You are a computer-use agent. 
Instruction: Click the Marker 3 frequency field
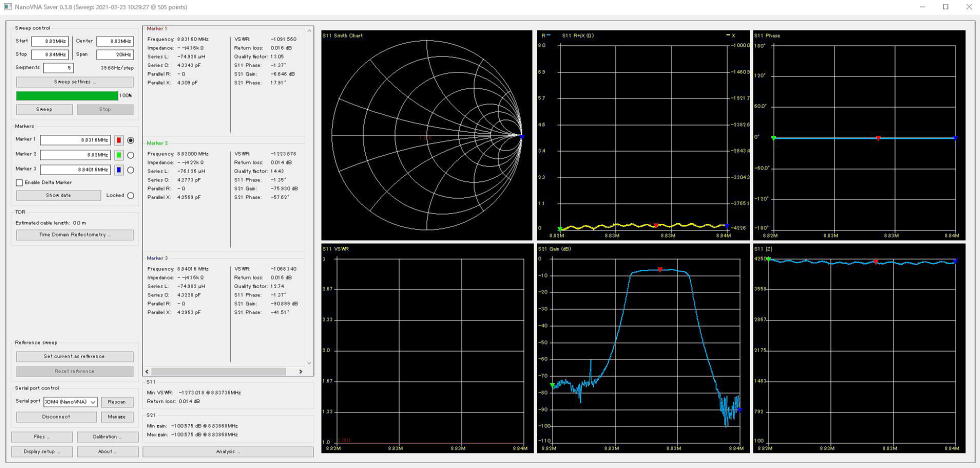pos(76,170)
